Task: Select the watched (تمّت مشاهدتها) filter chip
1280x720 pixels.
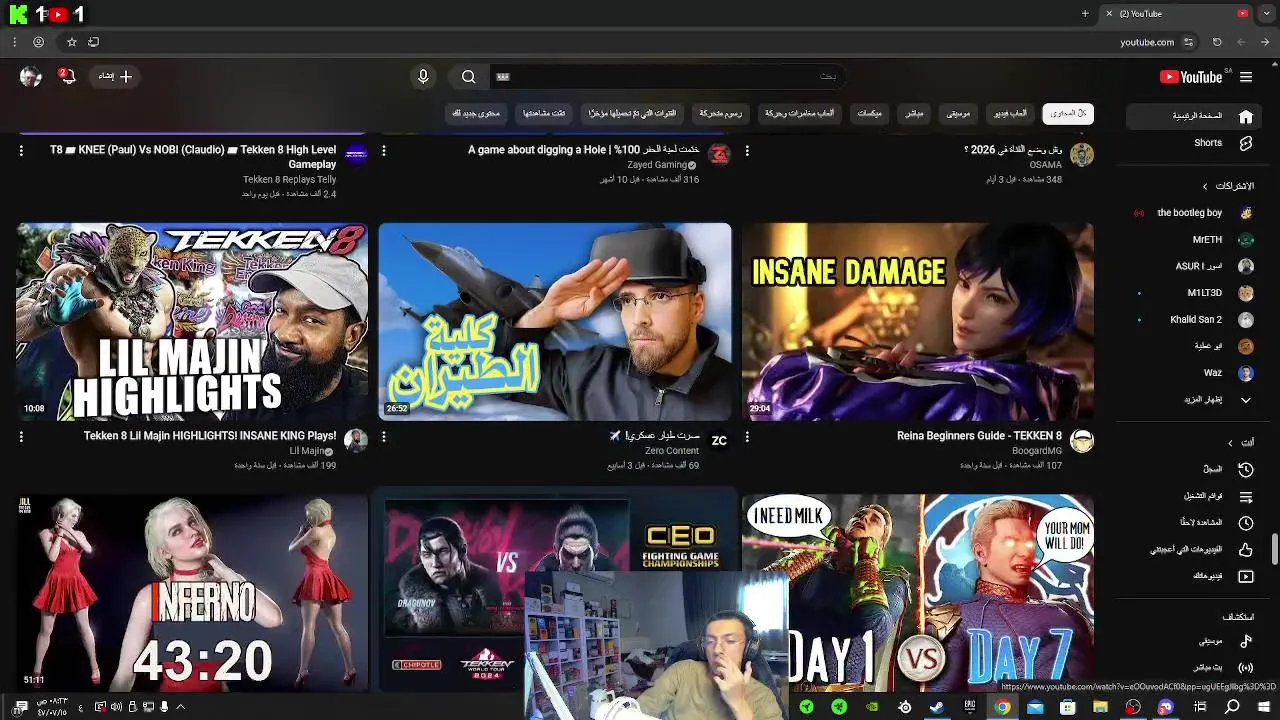Action: [544, 113]
